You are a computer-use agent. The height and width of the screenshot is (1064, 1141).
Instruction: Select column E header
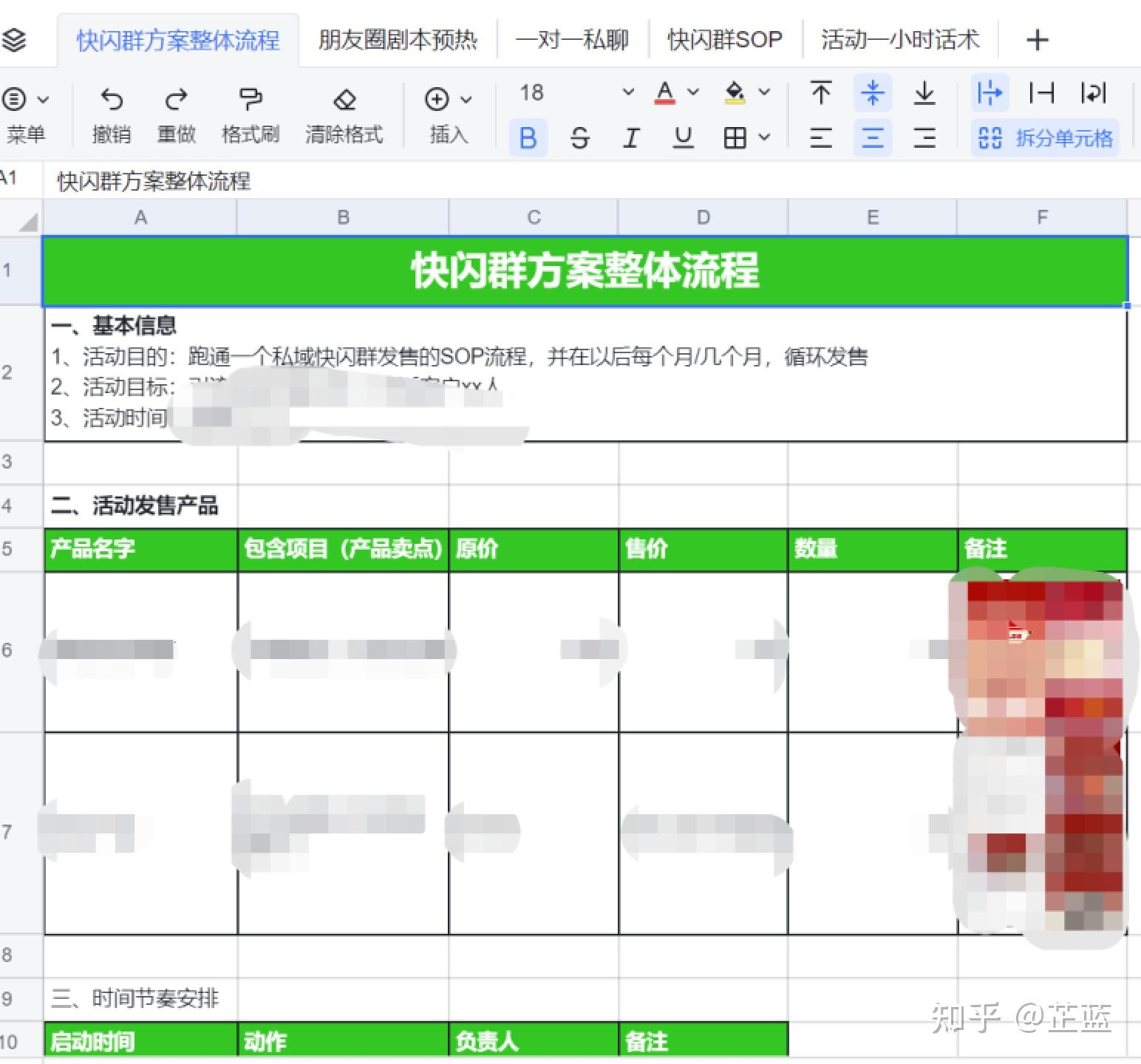(873, 217)
